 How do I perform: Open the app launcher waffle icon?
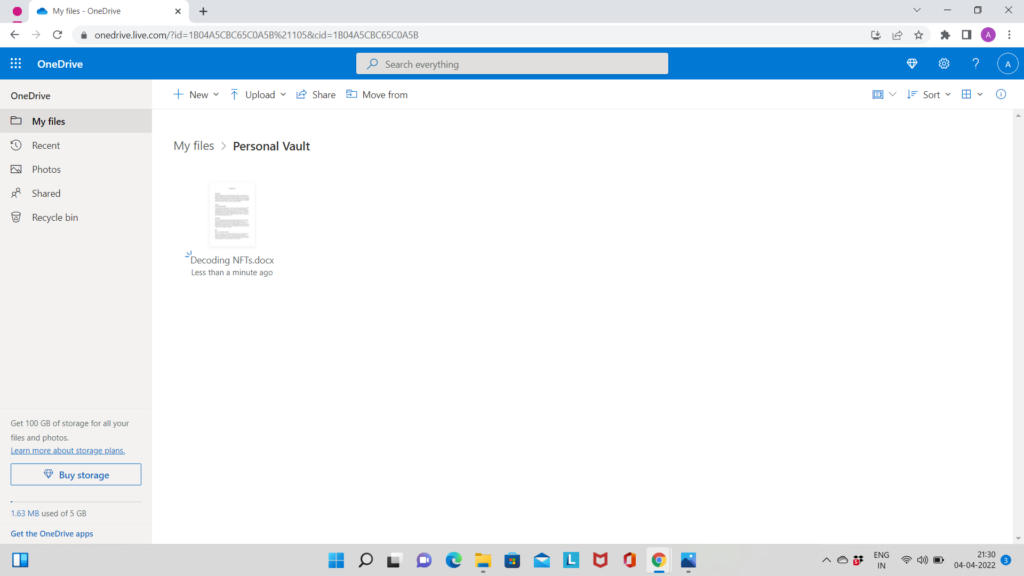(x=15, y=63)
